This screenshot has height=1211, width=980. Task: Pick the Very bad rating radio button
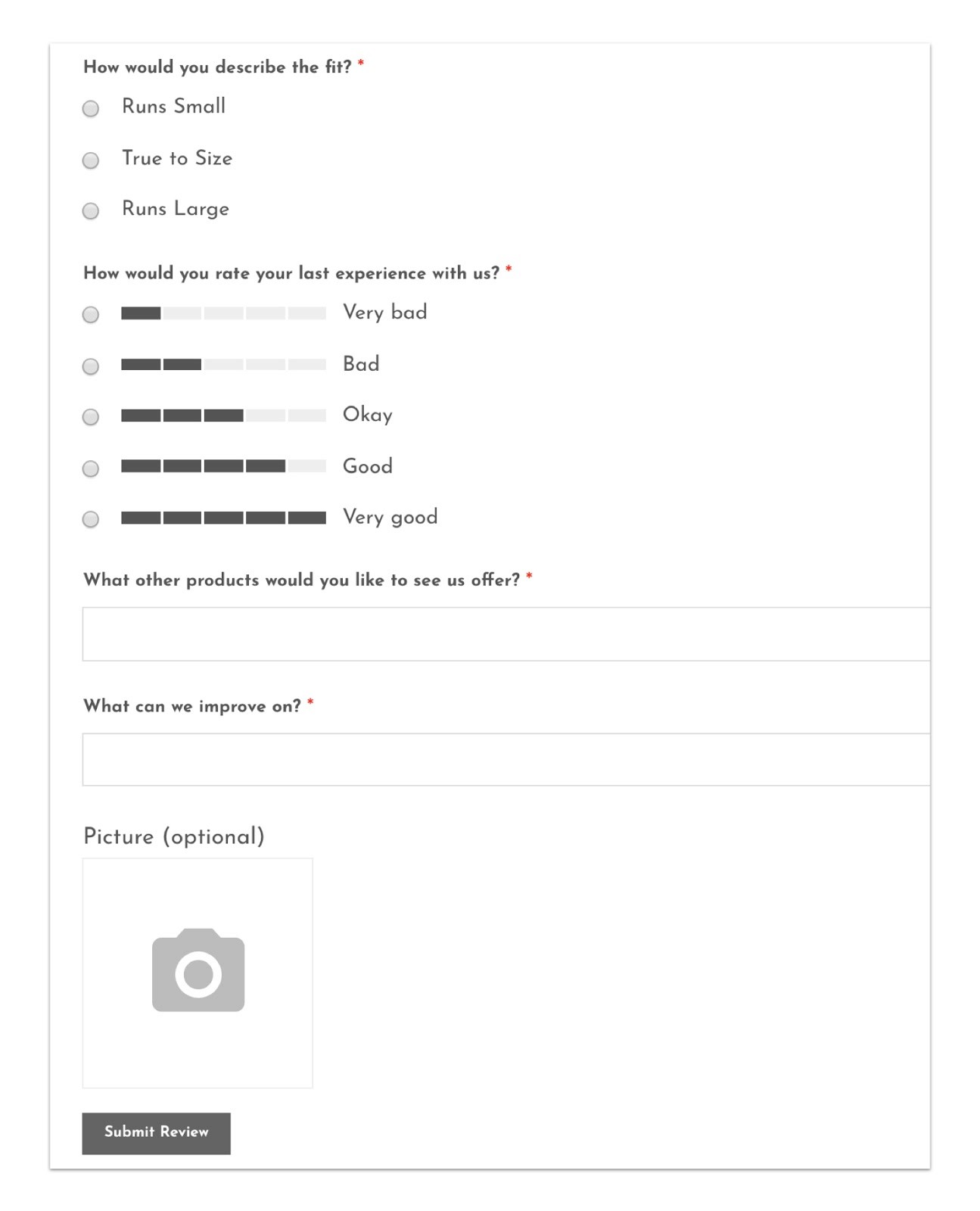click(91, 315)
